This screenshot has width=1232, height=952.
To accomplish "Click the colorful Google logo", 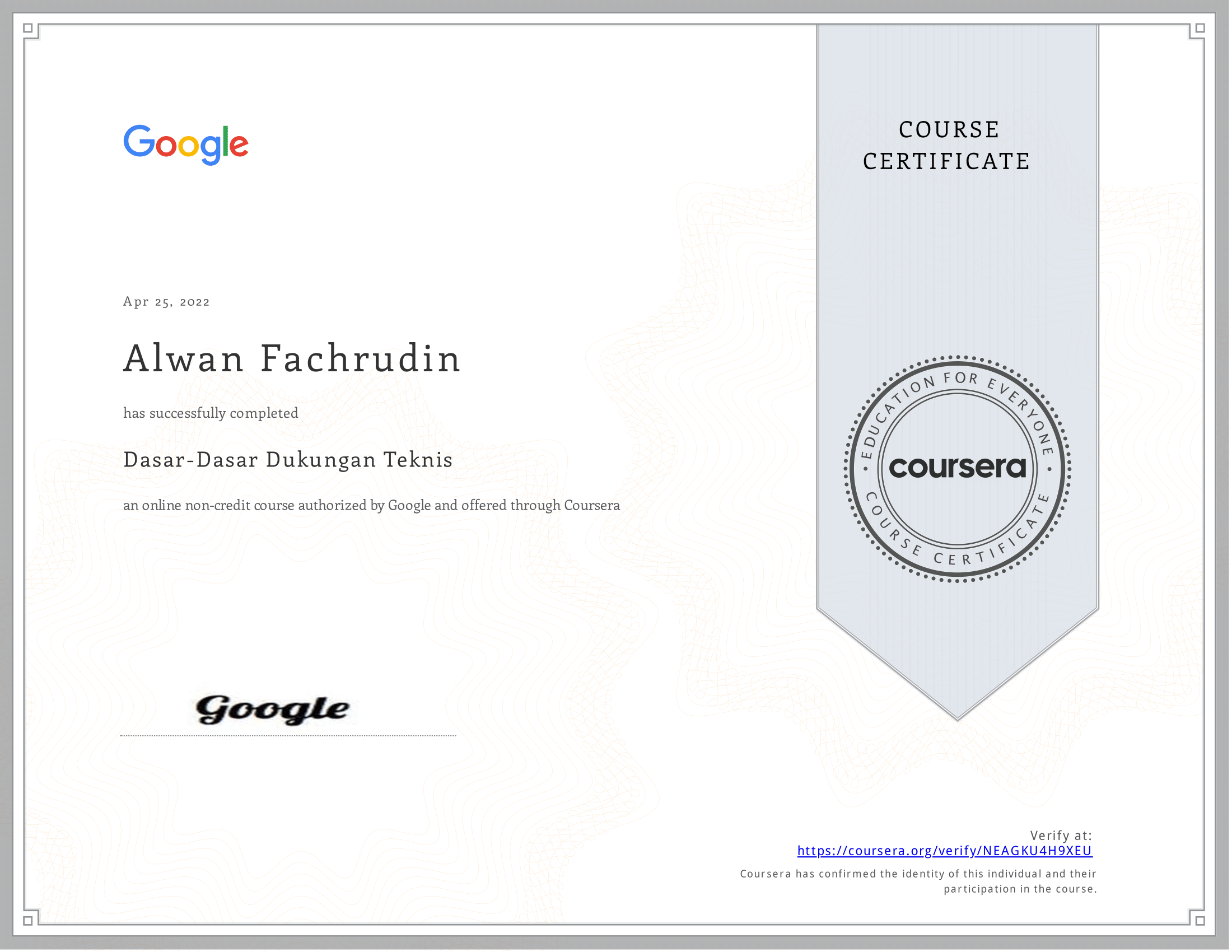I will (x=185, y=144).
